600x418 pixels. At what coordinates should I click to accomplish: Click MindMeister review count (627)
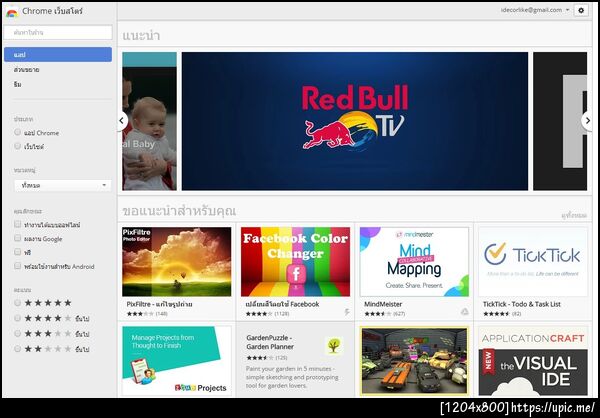(399, 314)
